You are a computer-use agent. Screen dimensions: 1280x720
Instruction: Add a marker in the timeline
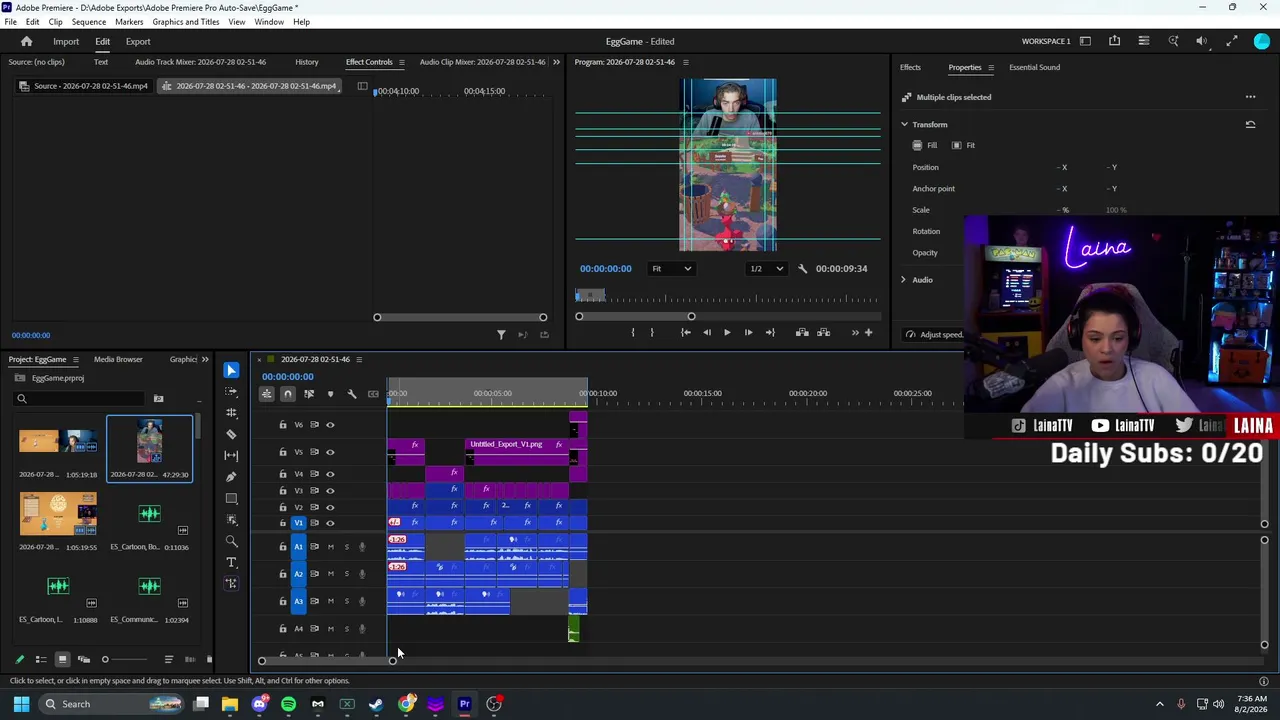330,394
